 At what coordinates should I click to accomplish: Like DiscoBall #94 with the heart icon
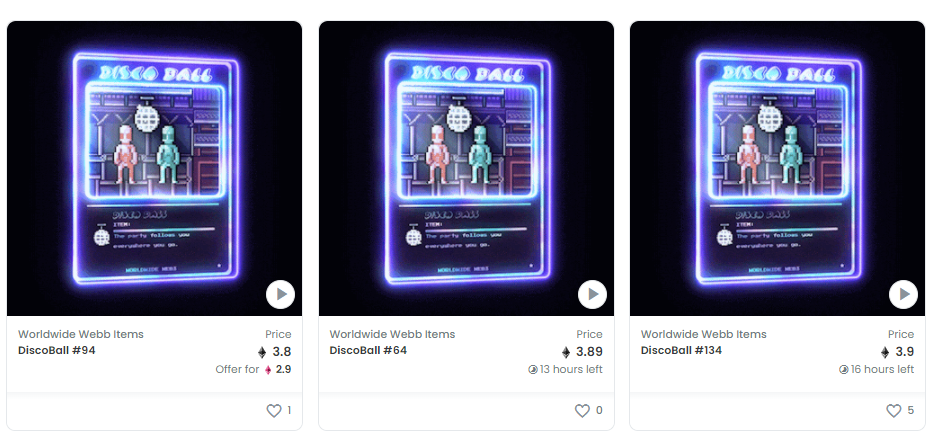pos(273,411)
